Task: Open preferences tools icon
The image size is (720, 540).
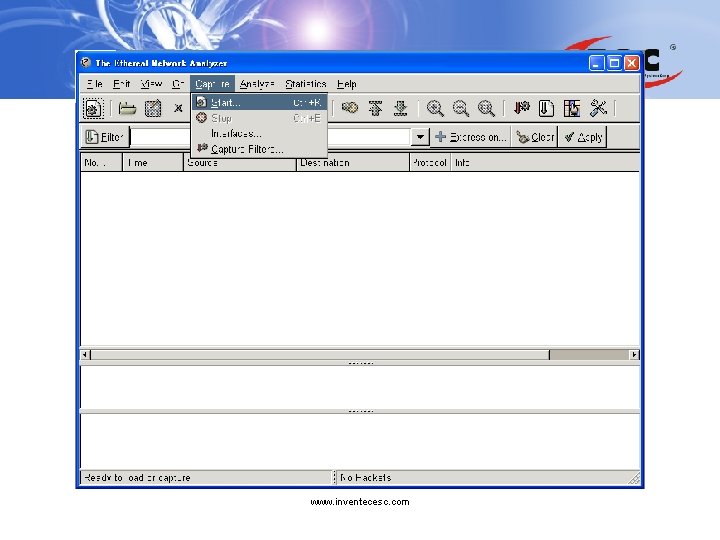Action: click(x=598, y=108)
